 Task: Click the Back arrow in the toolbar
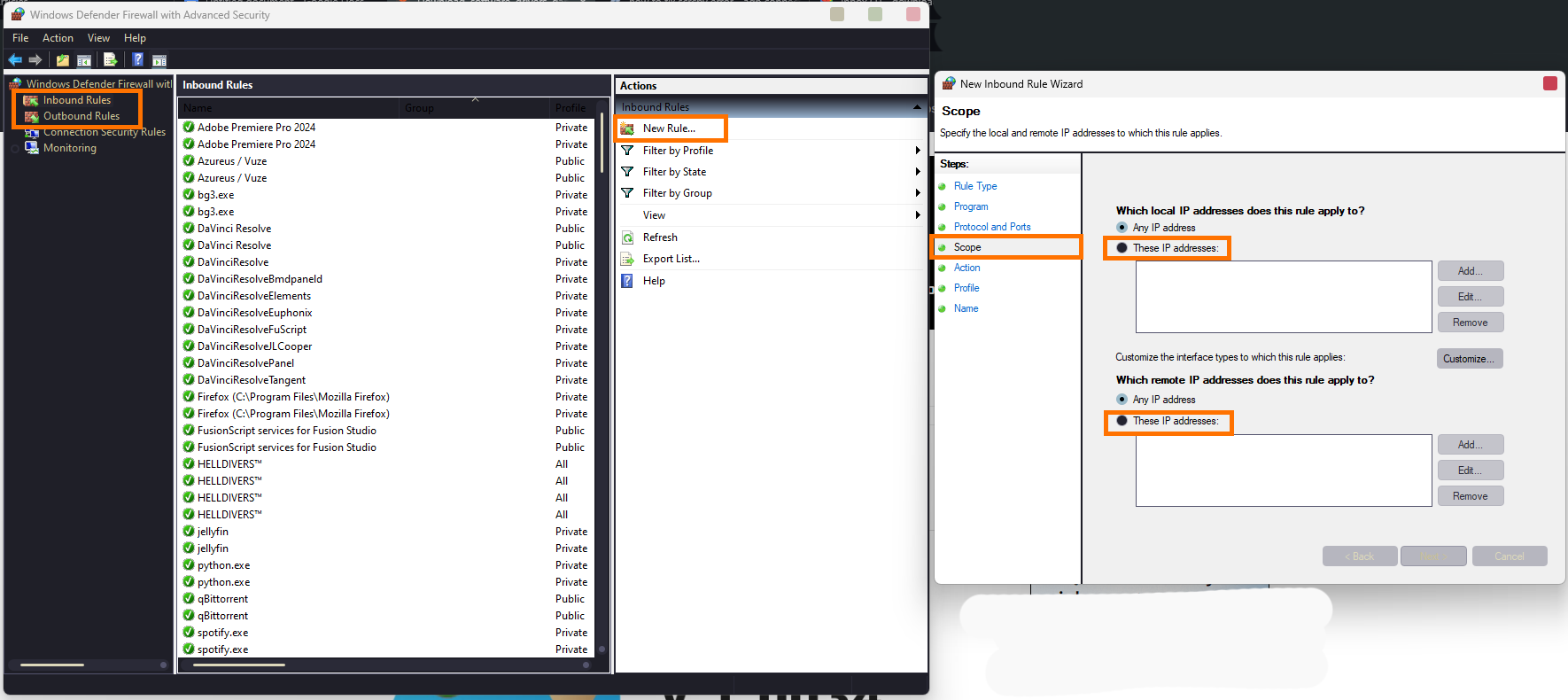tap(15, 60)
